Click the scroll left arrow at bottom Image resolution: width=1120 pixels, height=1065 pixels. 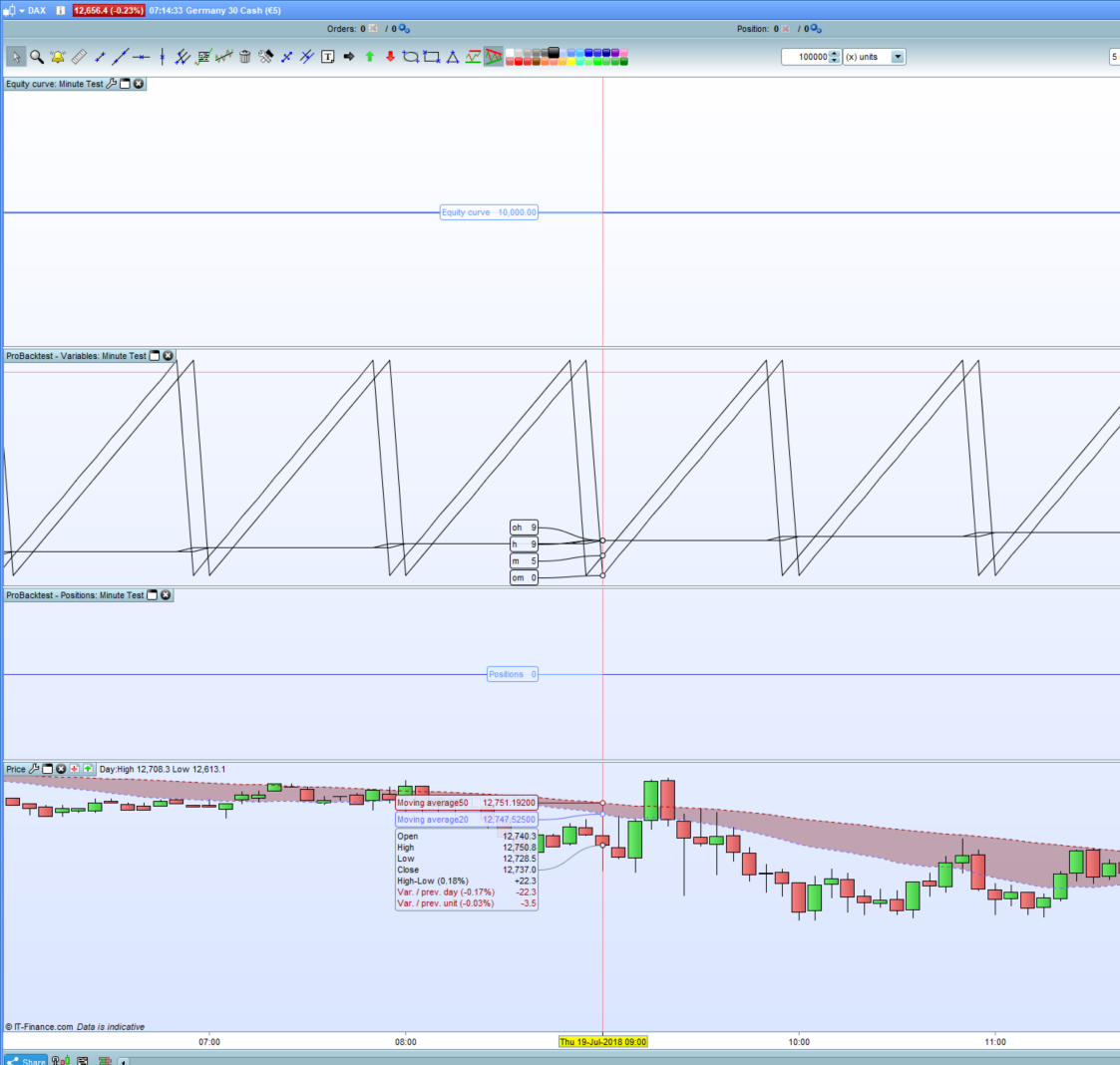tap(123, 1061)
